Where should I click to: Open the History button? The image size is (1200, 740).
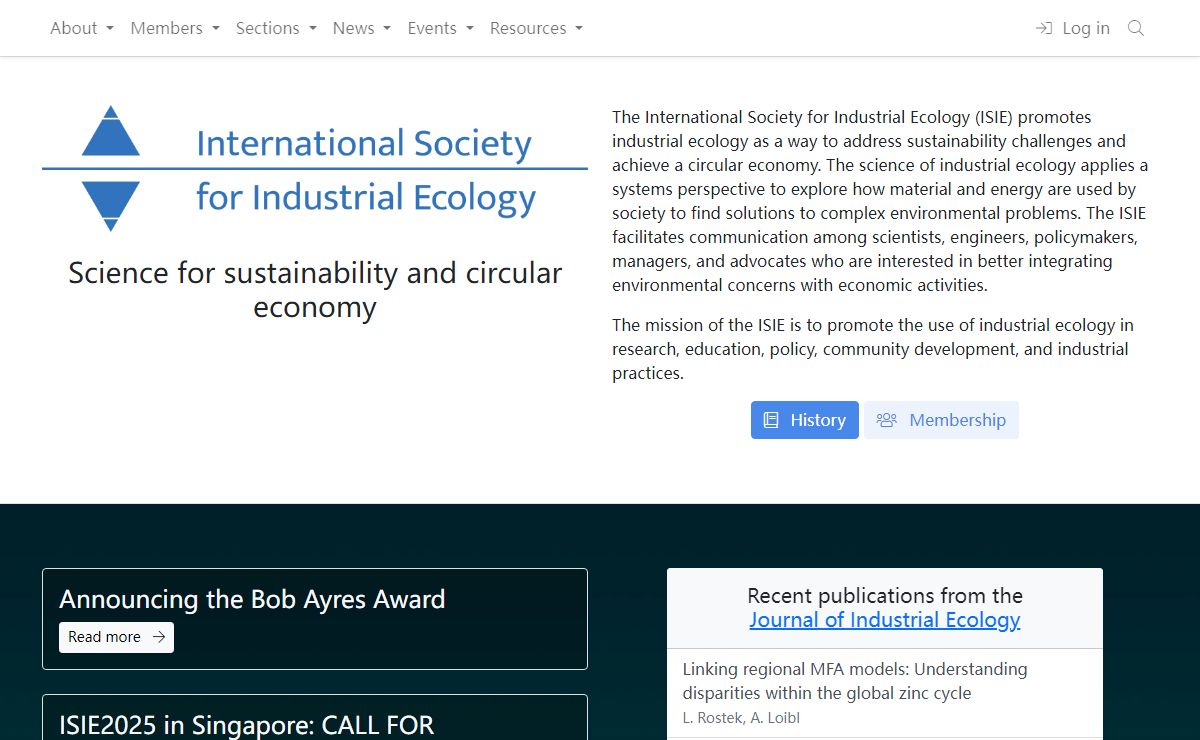coord(805,420)
